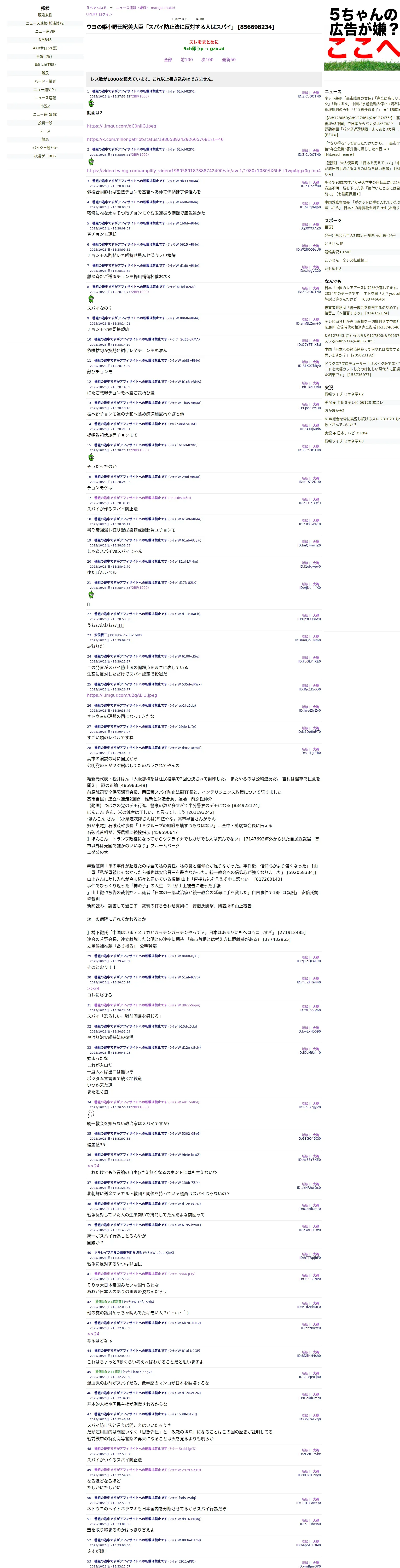Open 携帯ゲーRPG board in sidebar
This screenshot has width=400, height=1568.
pos(45,156)
